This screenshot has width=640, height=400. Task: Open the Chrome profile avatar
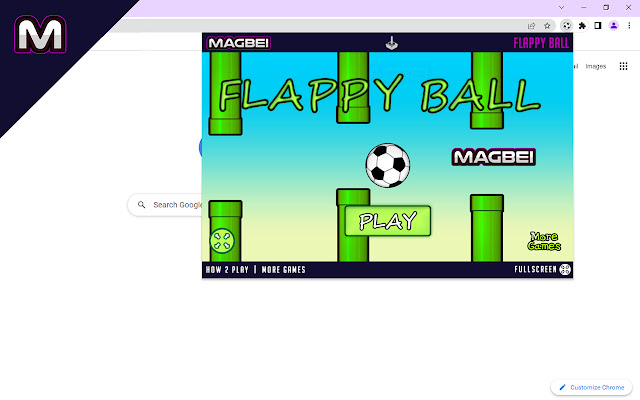pyautogui.click(x=613, y=26)
